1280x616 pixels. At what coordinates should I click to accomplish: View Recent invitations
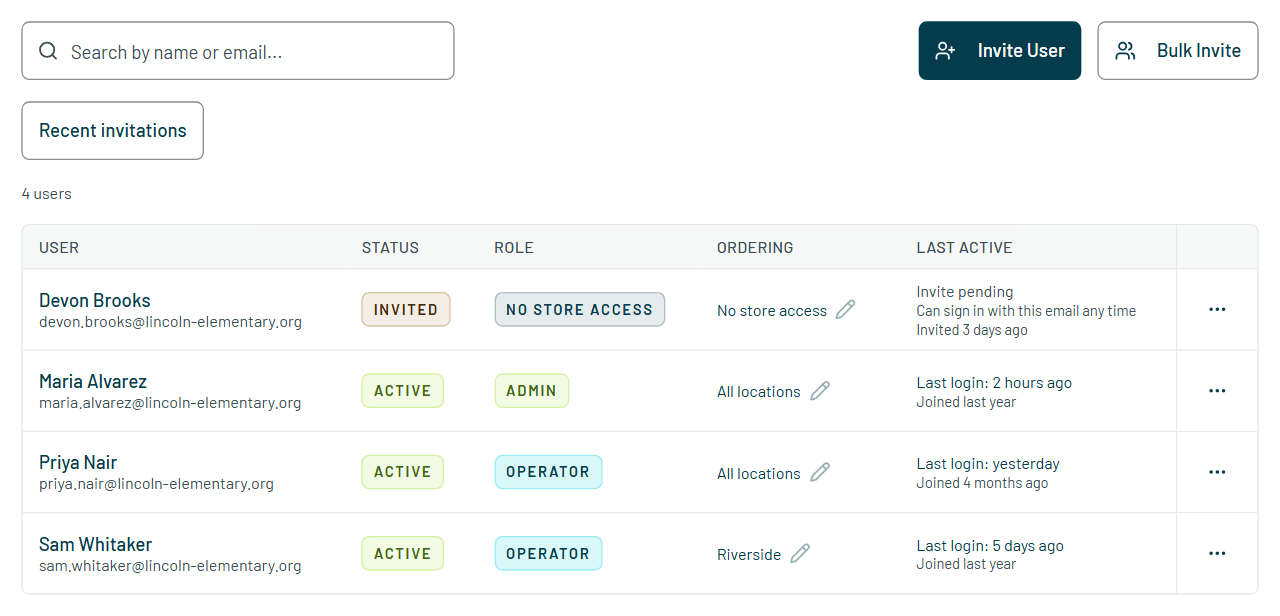click(113, 131)
